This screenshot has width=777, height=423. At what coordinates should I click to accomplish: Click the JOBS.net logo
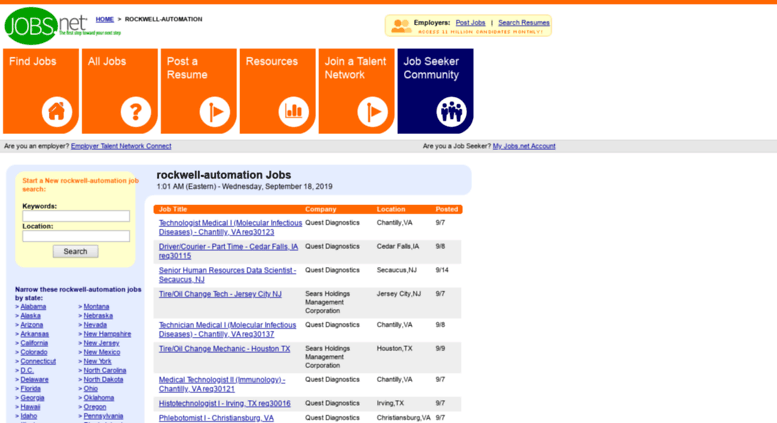click(x=62, y=26)
